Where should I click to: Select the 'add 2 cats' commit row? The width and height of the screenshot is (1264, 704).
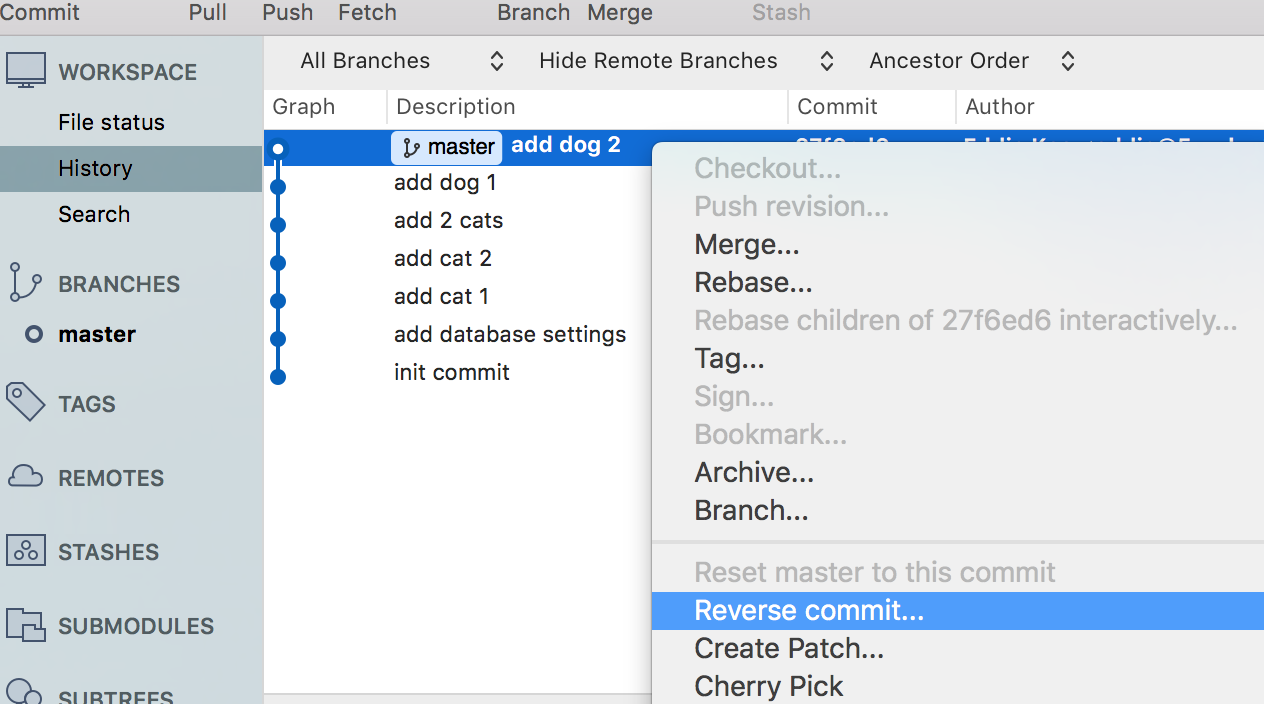448,221
